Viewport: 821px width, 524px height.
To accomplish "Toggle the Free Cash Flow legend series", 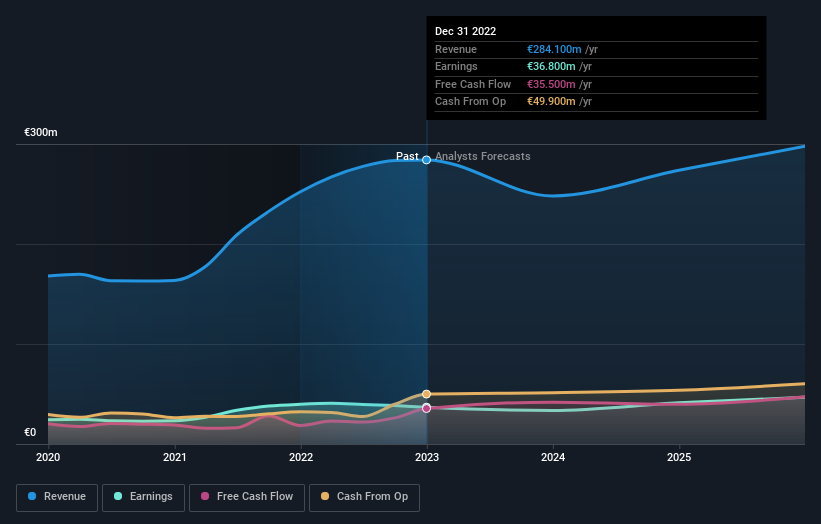I will tap(247, 497).
